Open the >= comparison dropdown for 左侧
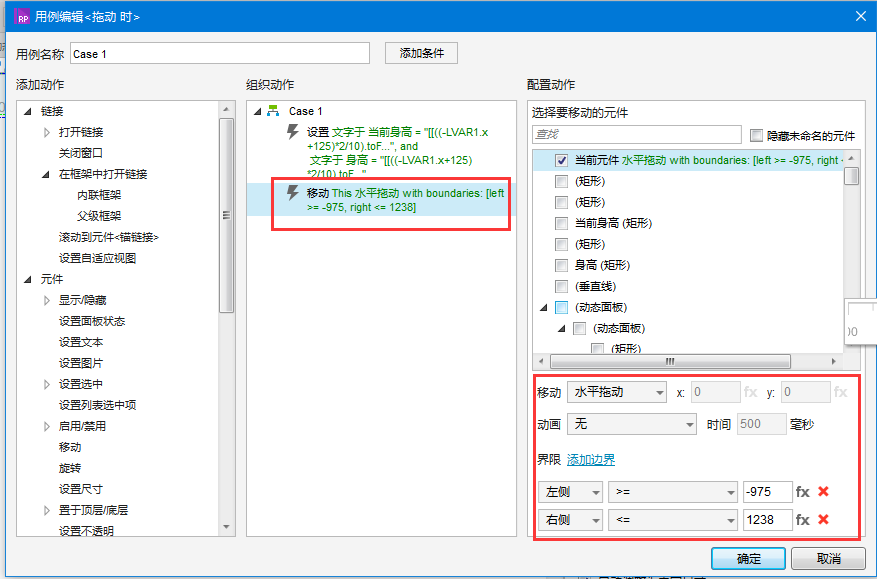This screenshot has width=877, height=579. pos(673,492)
